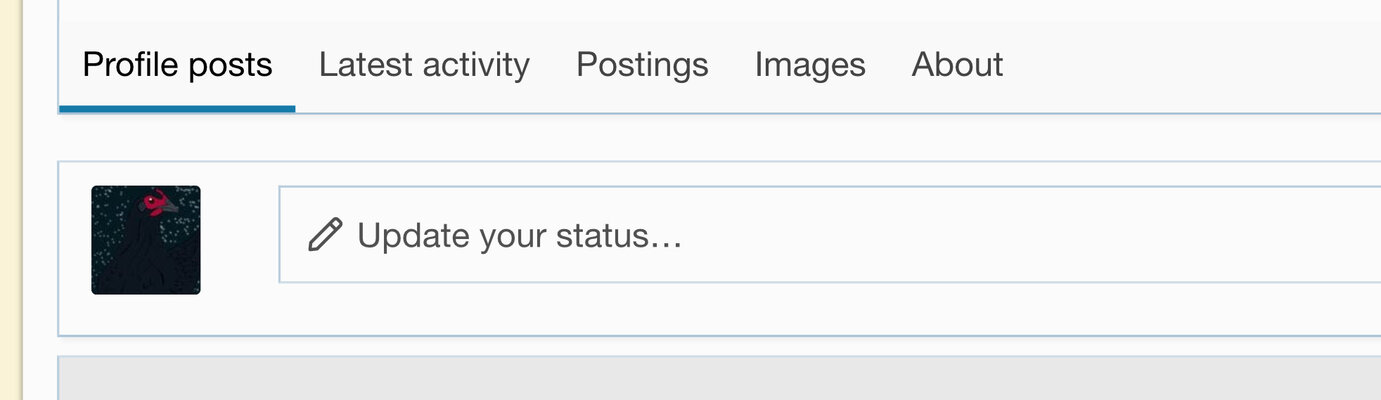
Task: Click the gray panel below the status box
Action: click(x=720, y=379)
